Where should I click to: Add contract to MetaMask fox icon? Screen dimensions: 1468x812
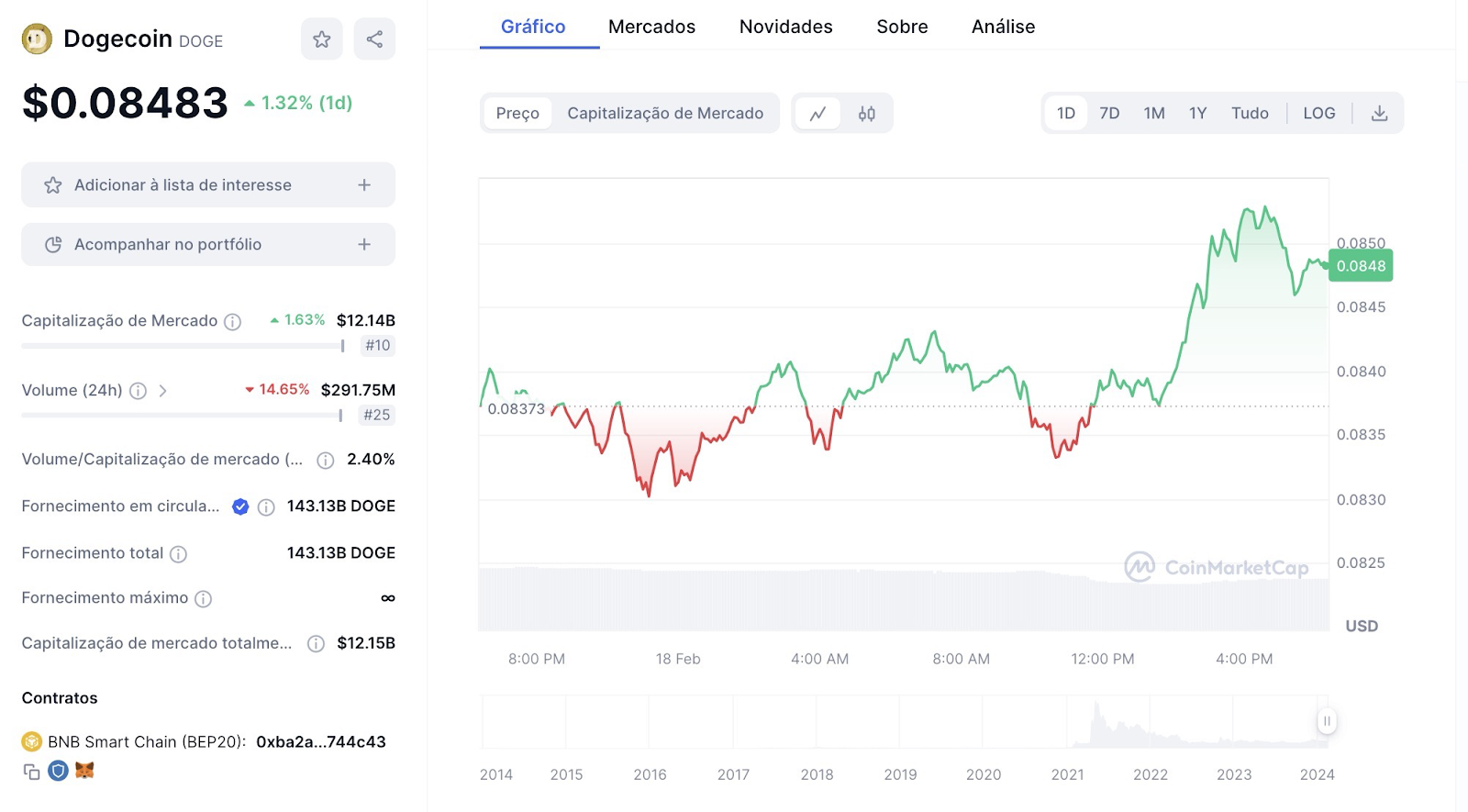[85, 771]
